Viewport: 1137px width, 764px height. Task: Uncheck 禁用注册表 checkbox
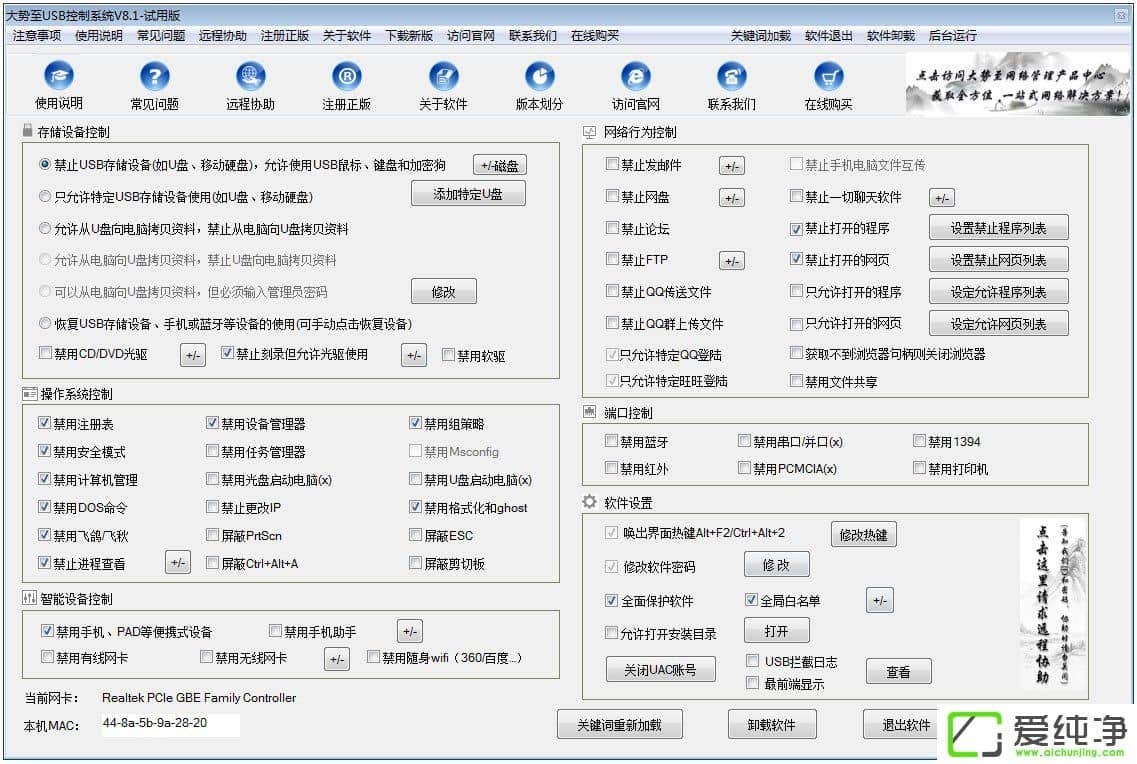(44, 423)
